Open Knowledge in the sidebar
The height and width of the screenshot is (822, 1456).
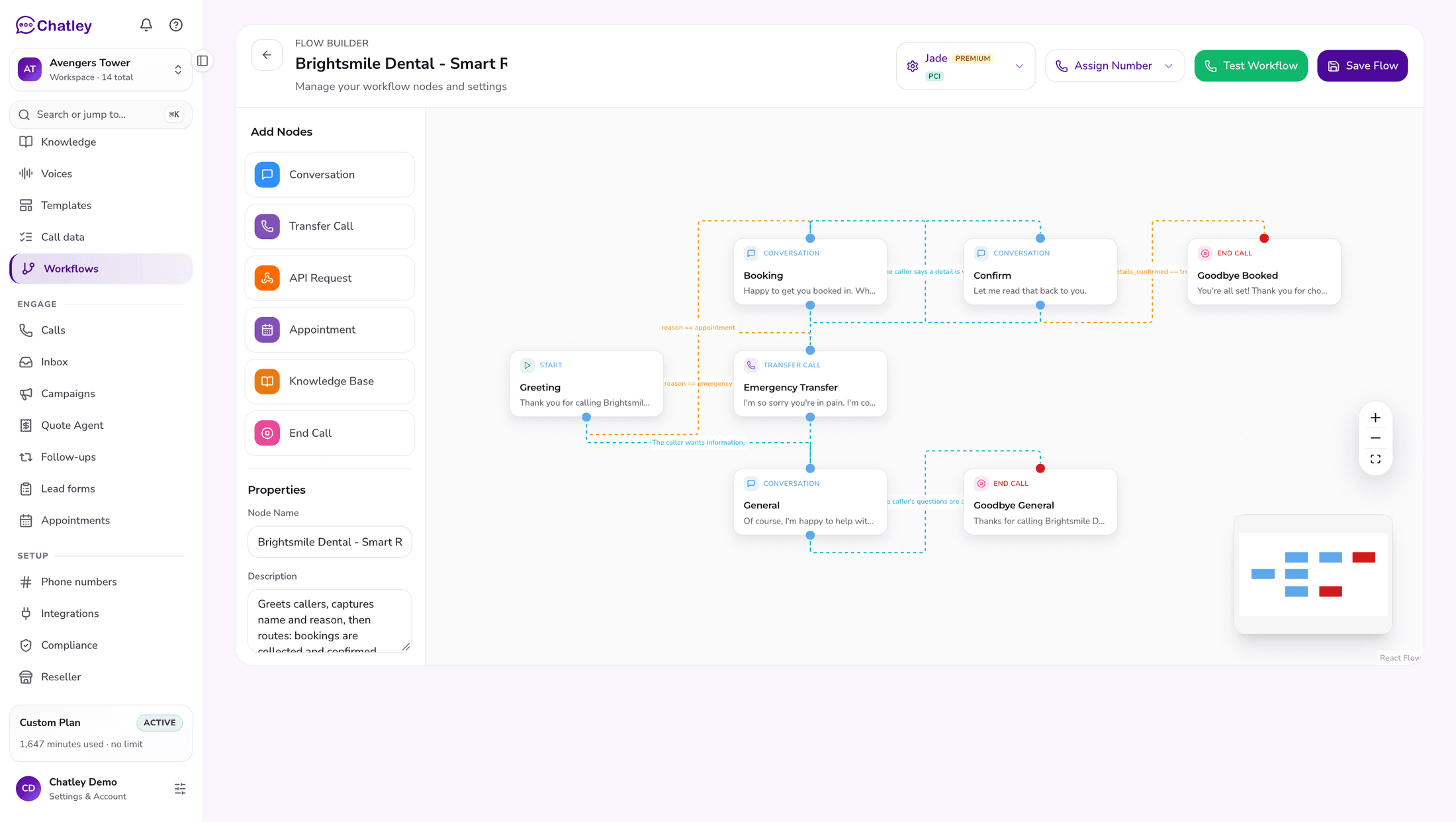tap(101, 142)
